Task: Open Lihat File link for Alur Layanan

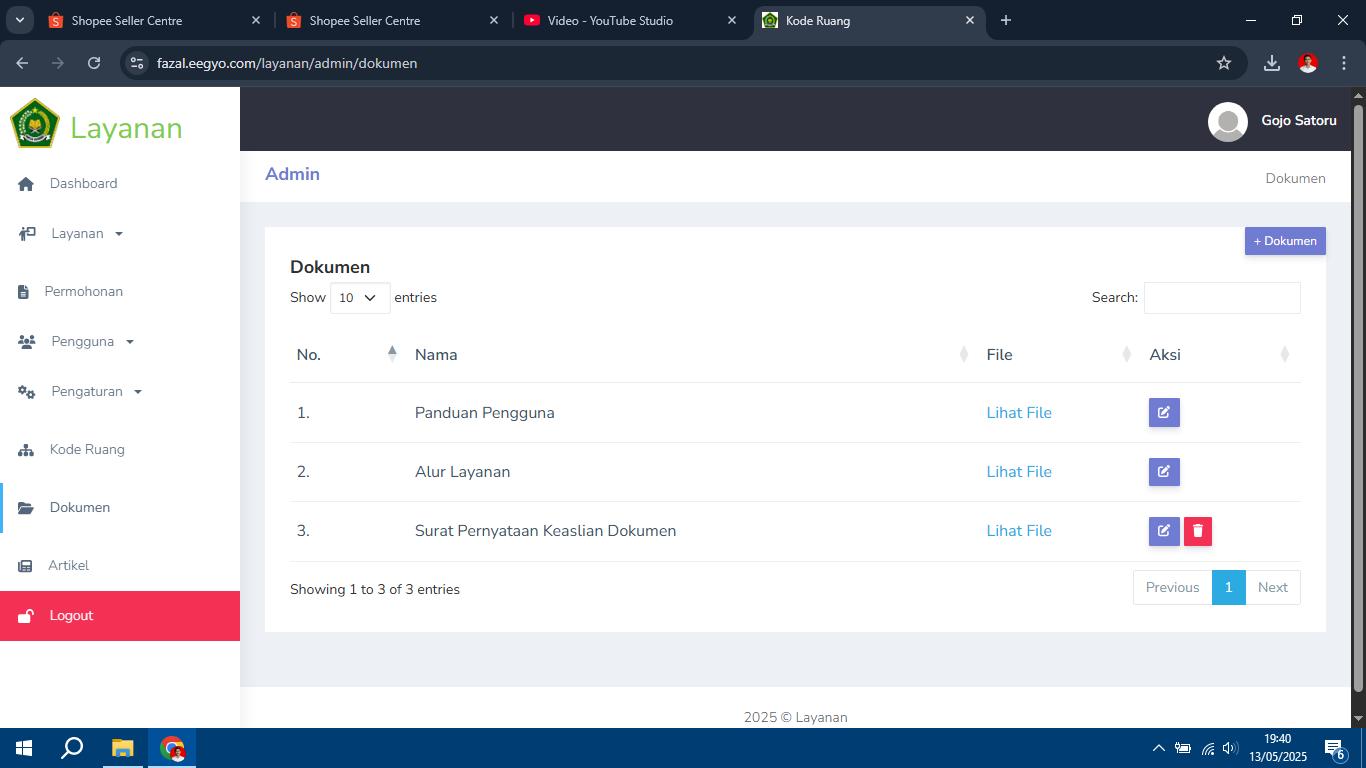Action: pos(1018,472)
